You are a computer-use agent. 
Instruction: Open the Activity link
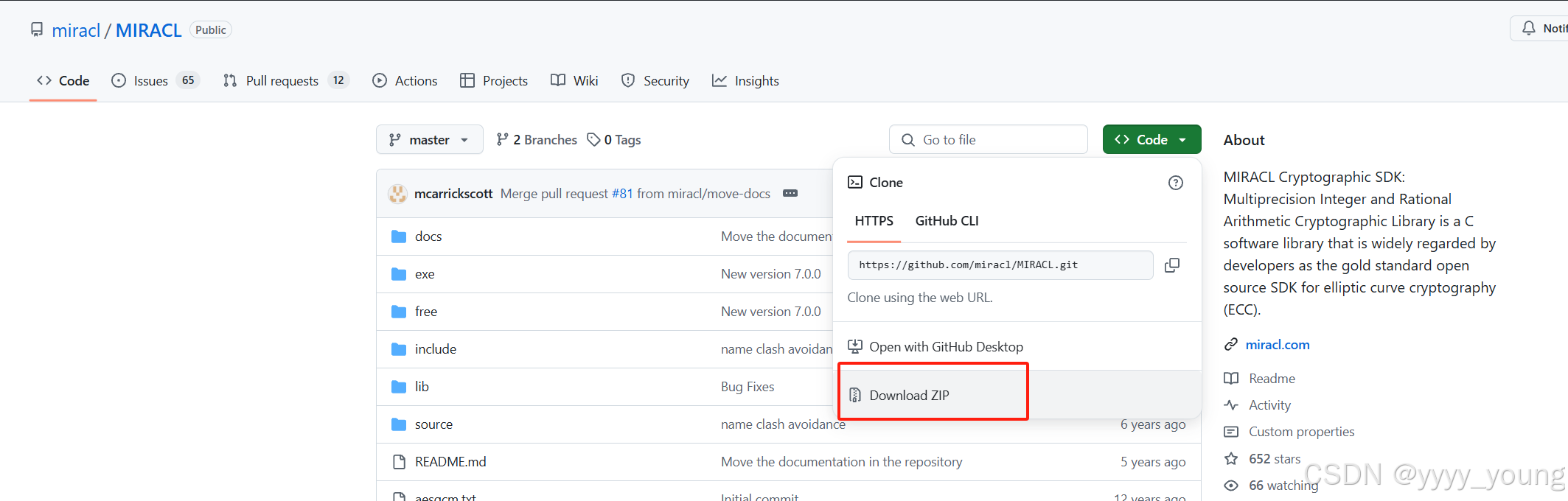[1269, 404]
